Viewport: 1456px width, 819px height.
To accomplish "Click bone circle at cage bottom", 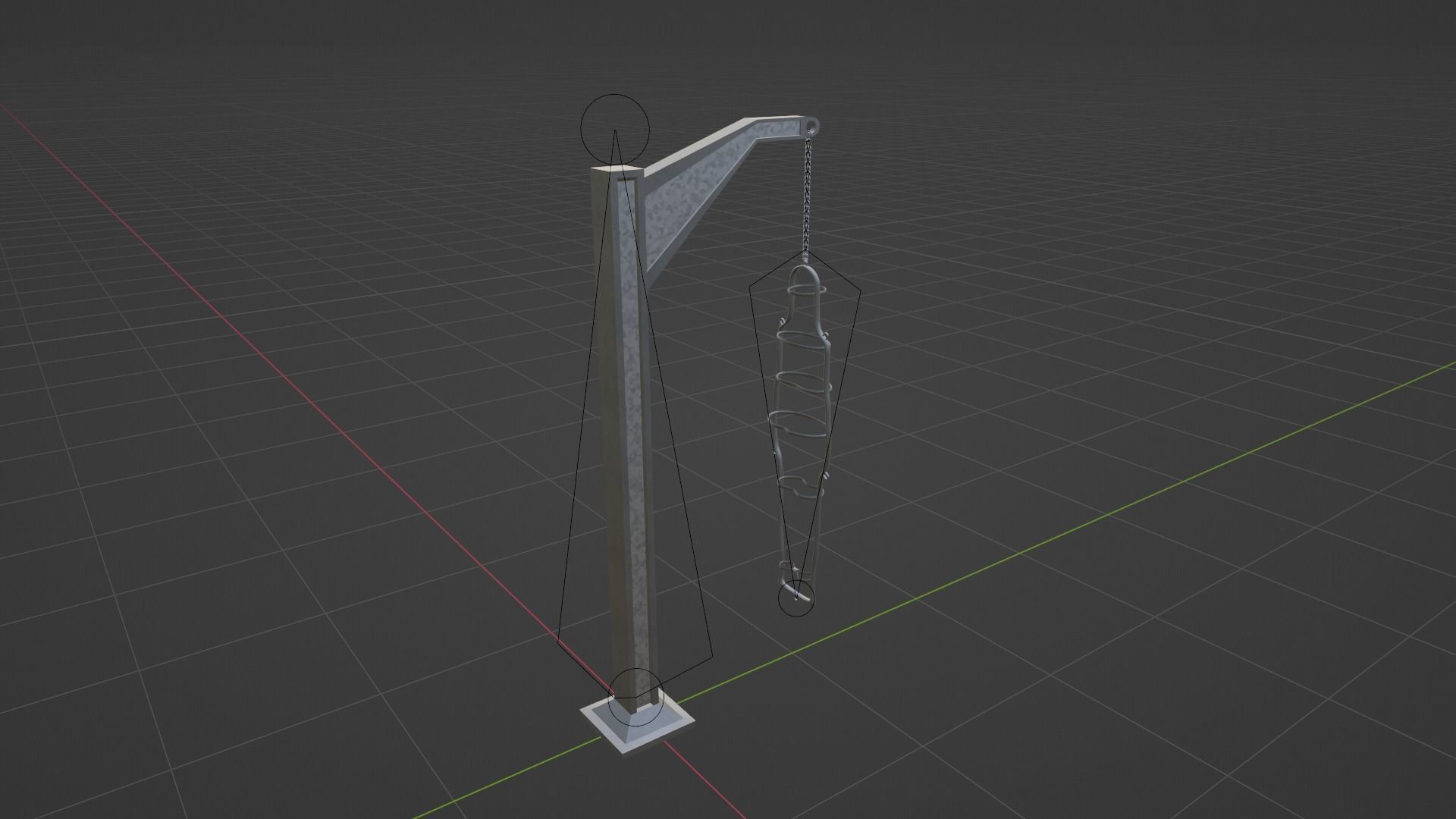I will 796,598.
